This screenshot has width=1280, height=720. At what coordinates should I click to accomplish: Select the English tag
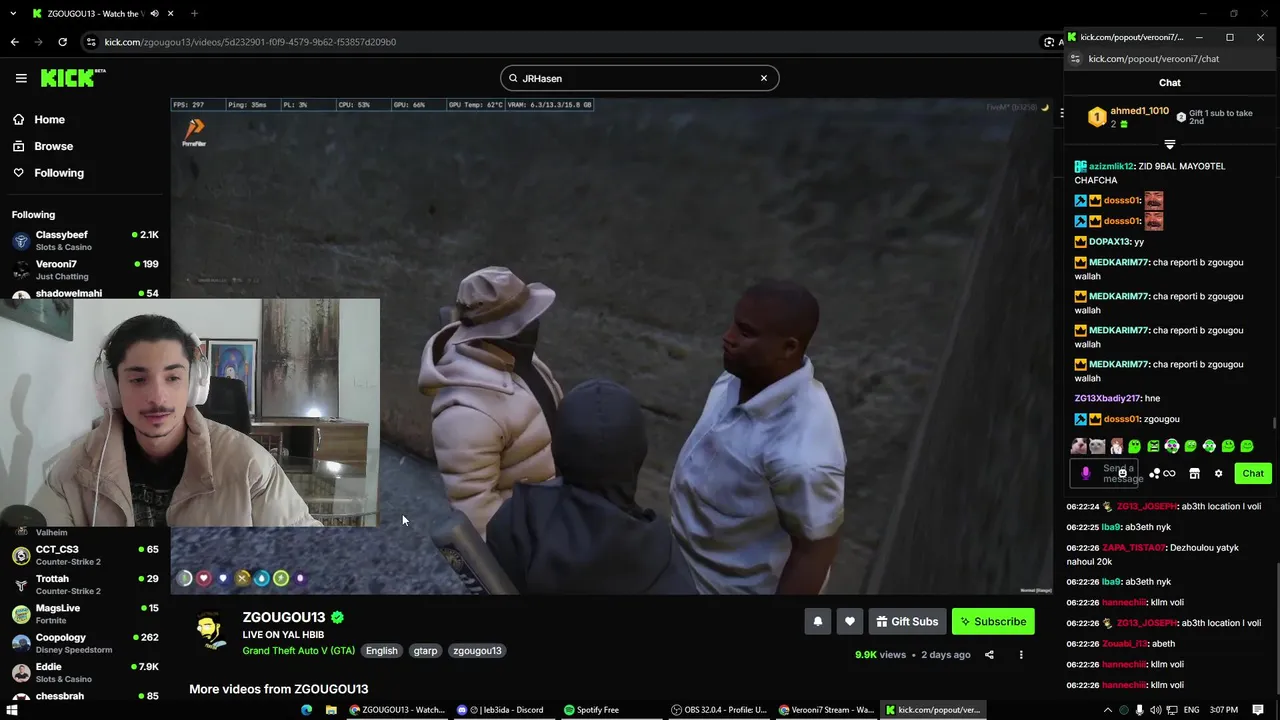(x=381, y=651)
